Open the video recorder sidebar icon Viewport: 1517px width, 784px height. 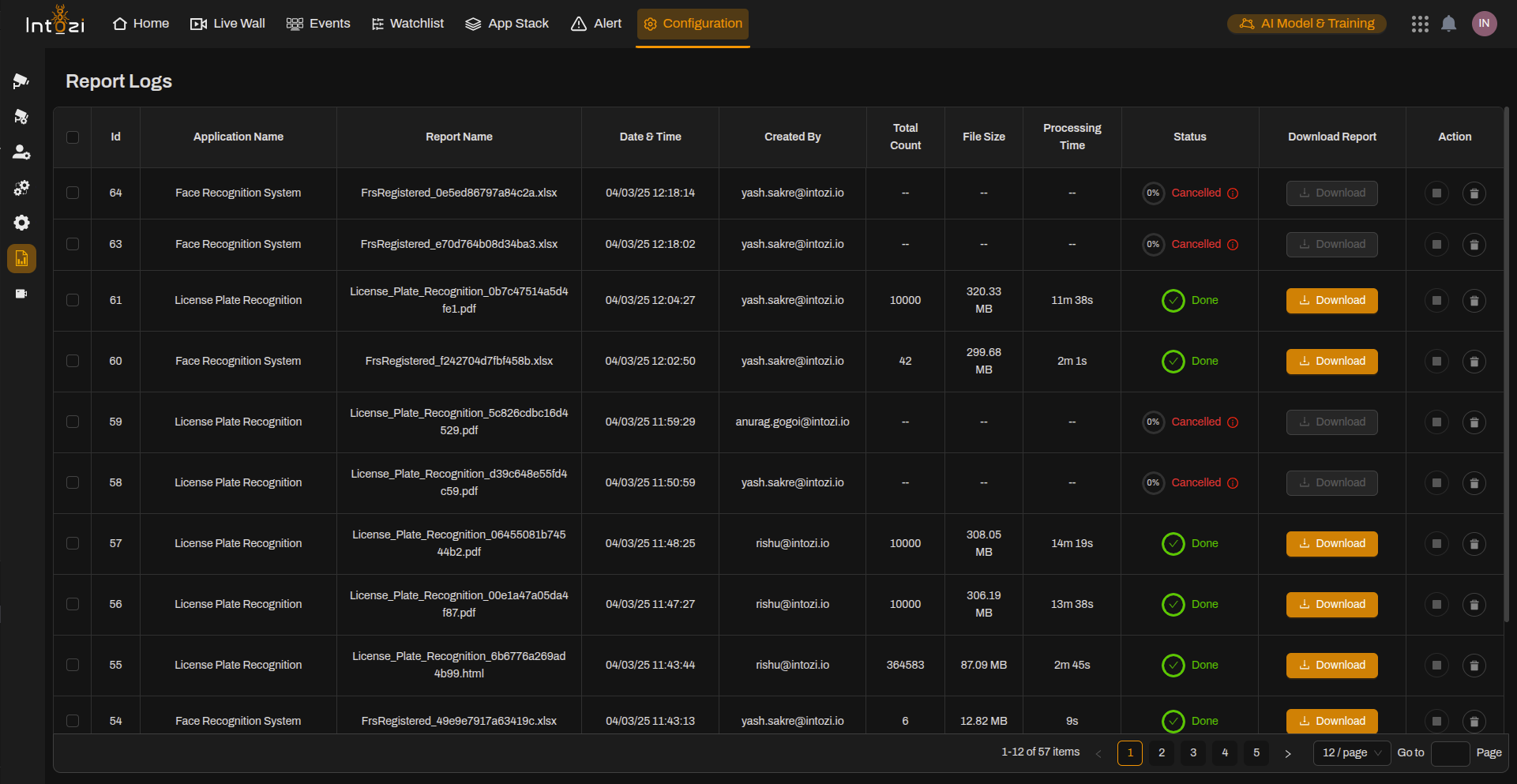[x=21, y=294]
